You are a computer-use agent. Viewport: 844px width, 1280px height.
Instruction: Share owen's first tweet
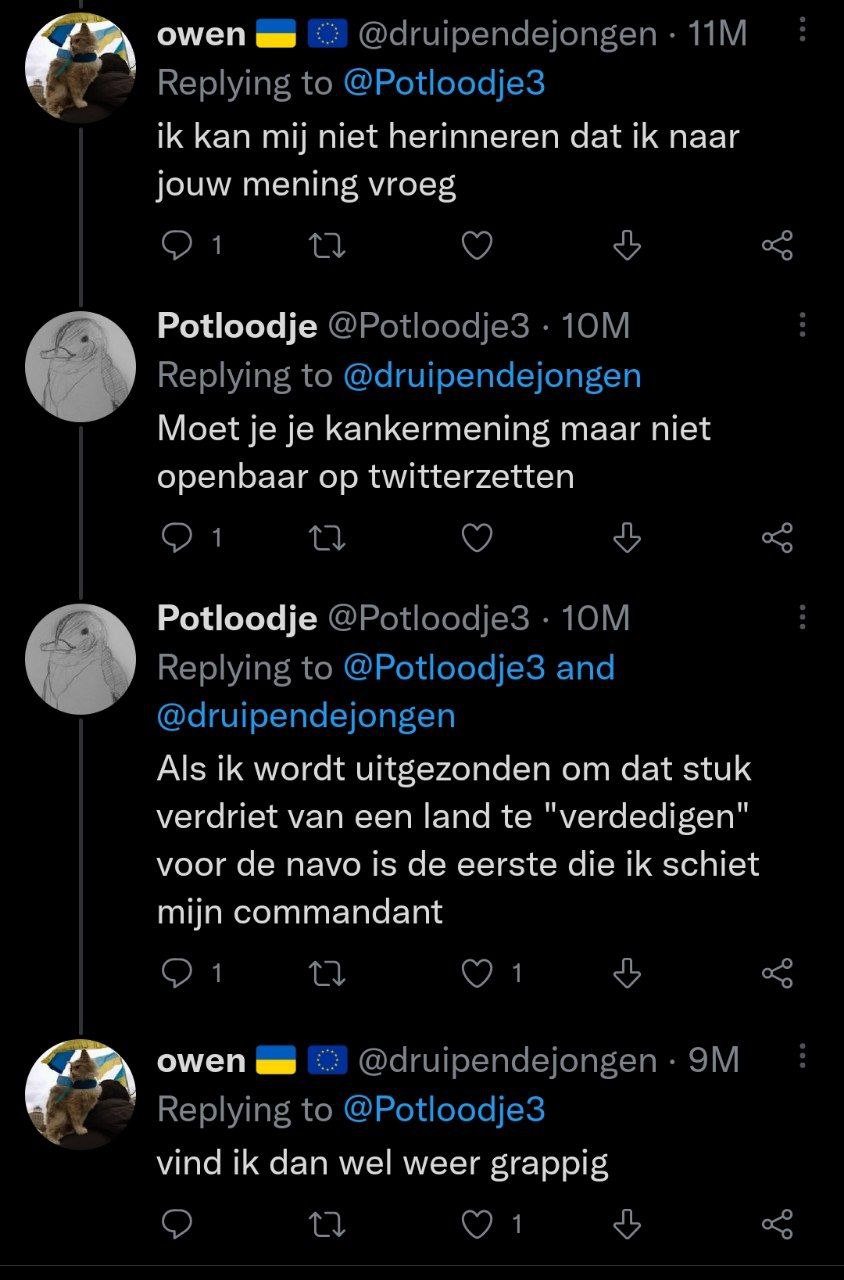click(777, 246)
